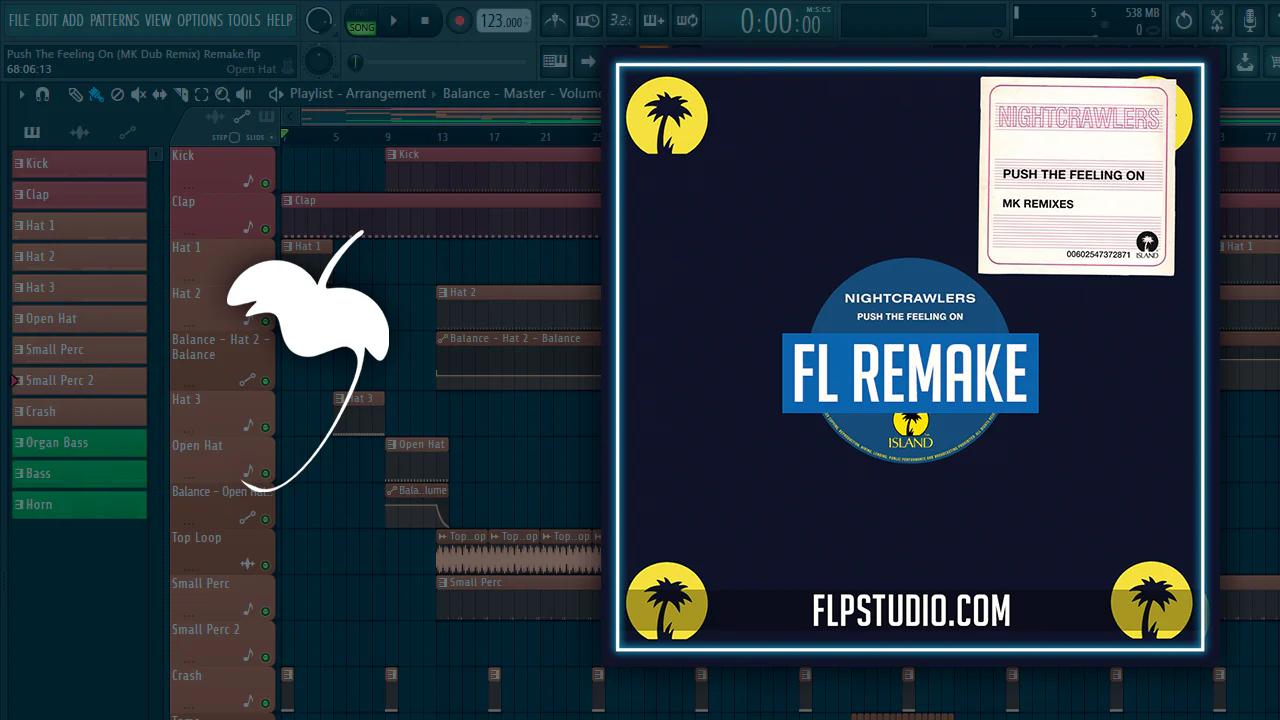
Task: Mute the Balance - Hat 2 track light
Action: pyautogui.click(x=265, y=380)
